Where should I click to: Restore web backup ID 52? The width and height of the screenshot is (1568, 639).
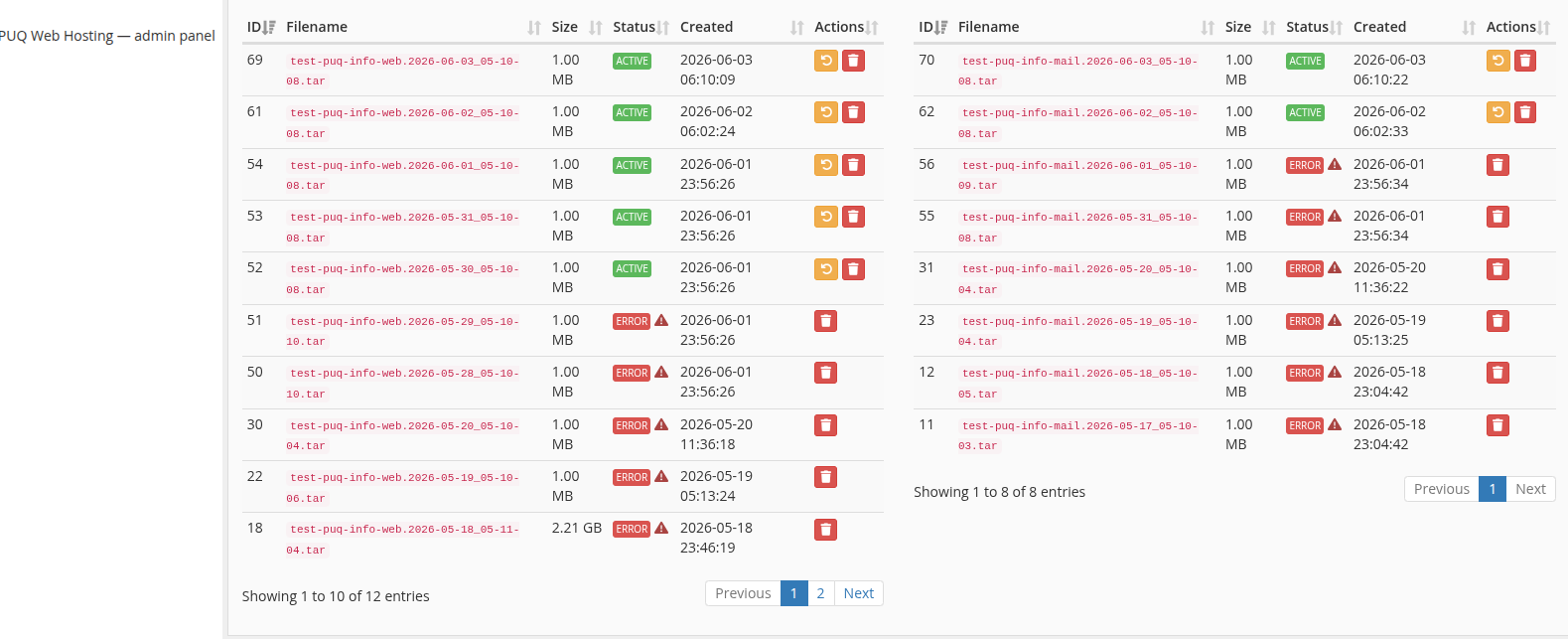tap(826, 268)
